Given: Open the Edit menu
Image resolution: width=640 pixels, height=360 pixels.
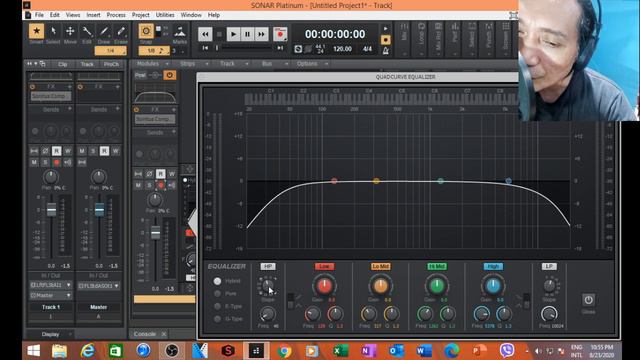Looking at the screenshot, I should (x=55, y=15).
